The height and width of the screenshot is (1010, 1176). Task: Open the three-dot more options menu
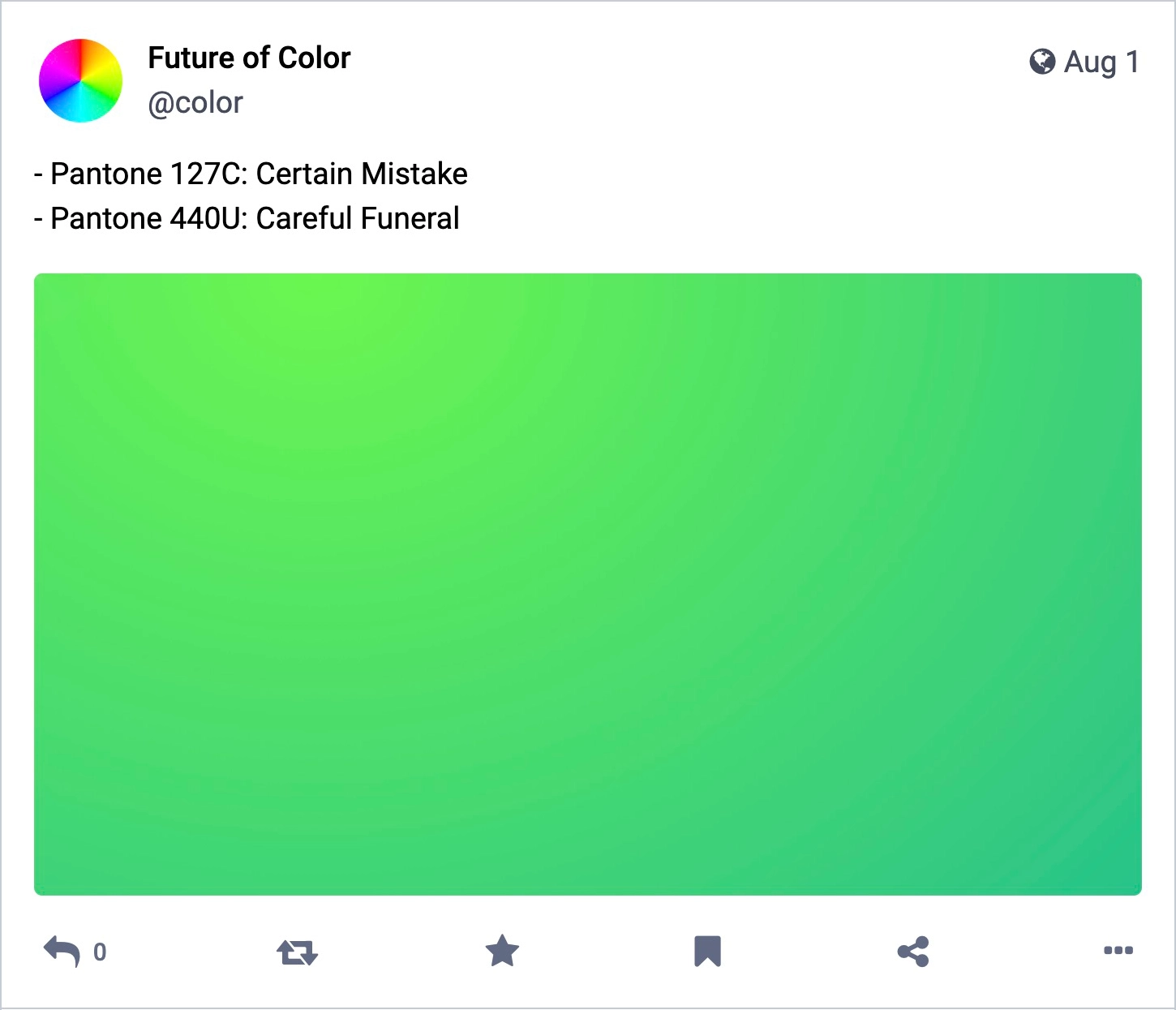click(x=1118, y=951)
